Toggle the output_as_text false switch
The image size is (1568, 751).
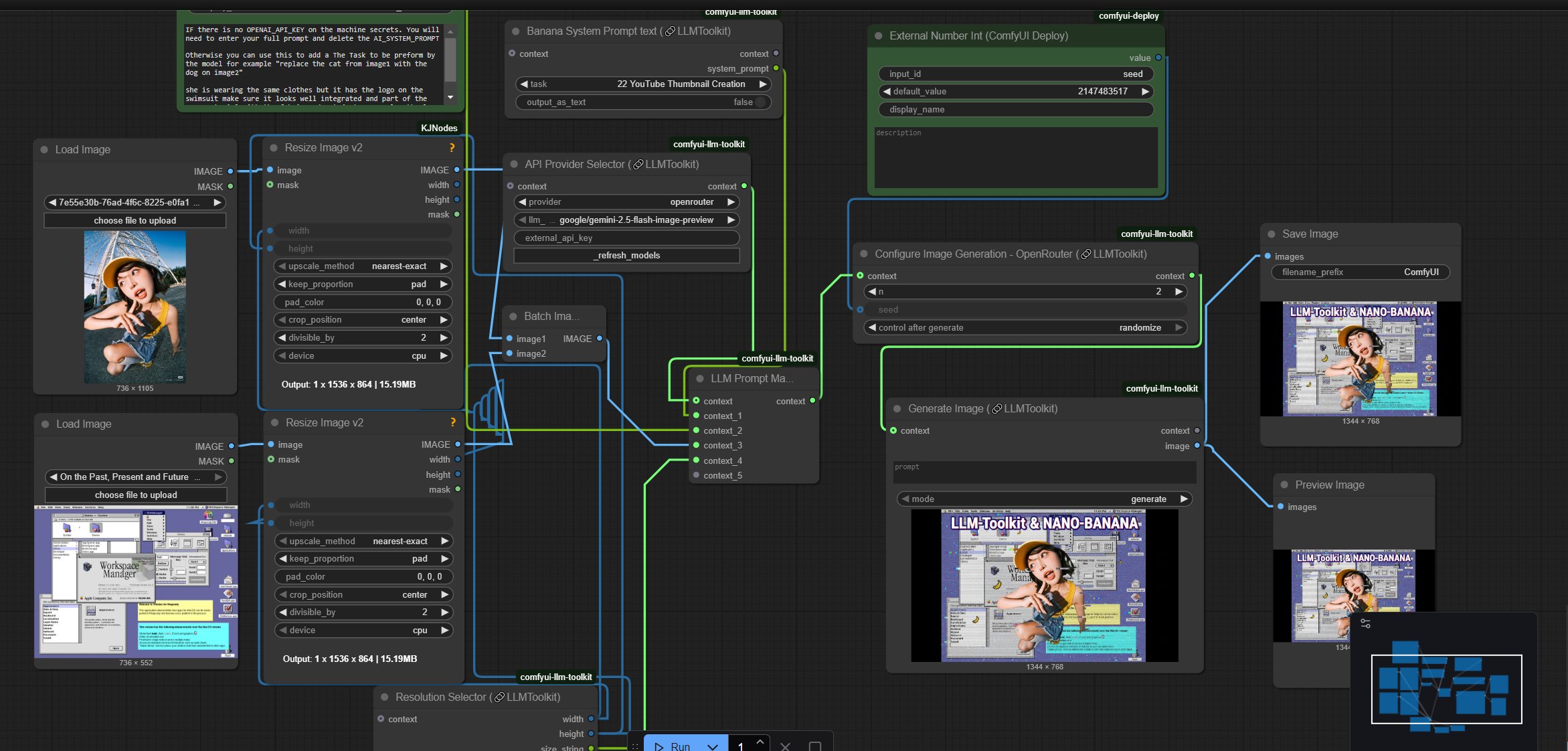760,102
